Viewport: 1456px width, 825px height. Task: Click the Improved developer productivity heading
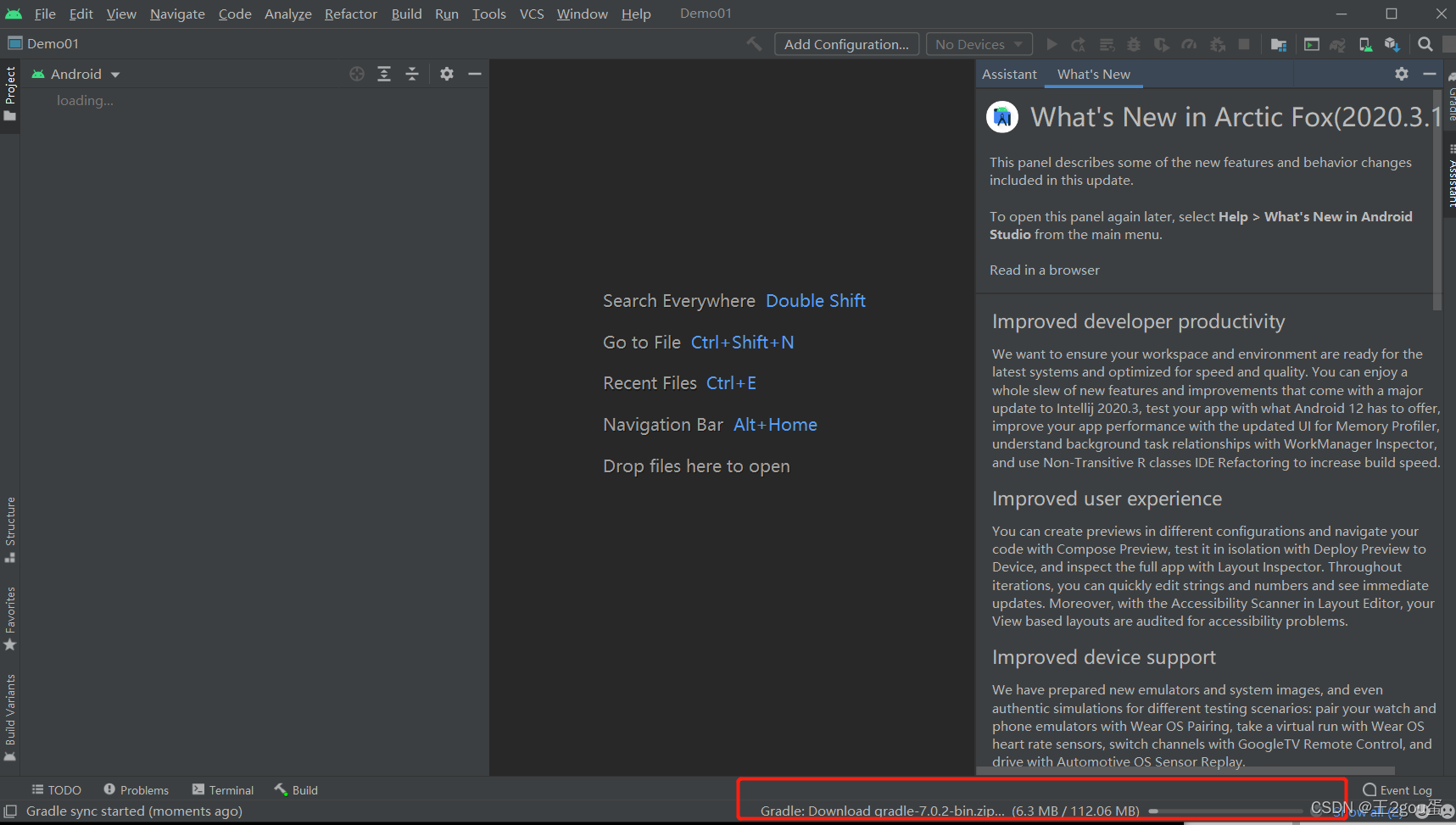click(1139, 321)
